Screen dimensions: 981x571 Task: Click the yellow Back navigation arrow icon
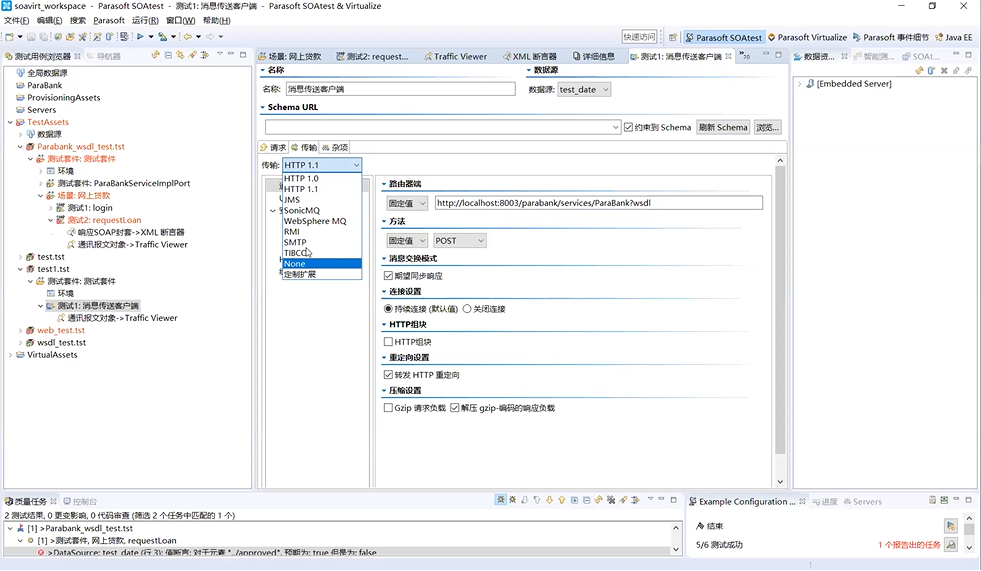[187, 37]
